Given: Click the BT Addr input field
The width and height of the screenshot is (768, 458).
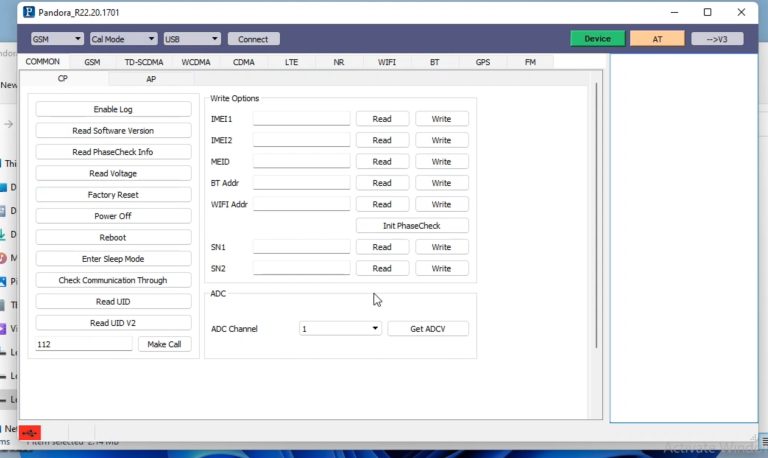Looking at the screenshot, I should pos(301,183).
